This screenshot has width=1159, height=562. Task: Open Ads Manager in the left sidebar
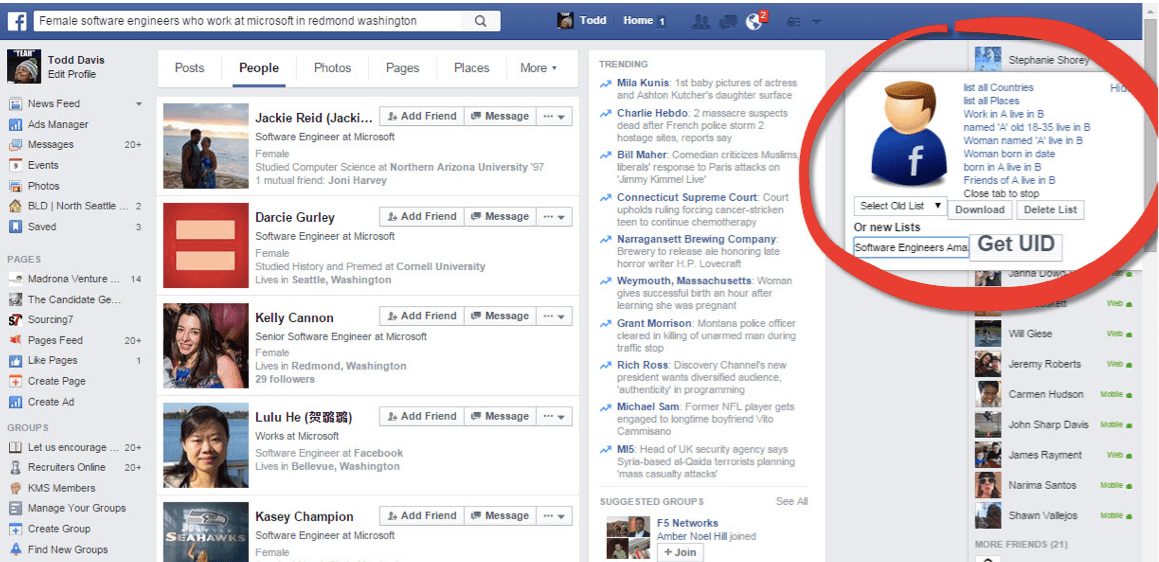pos(57,124)
